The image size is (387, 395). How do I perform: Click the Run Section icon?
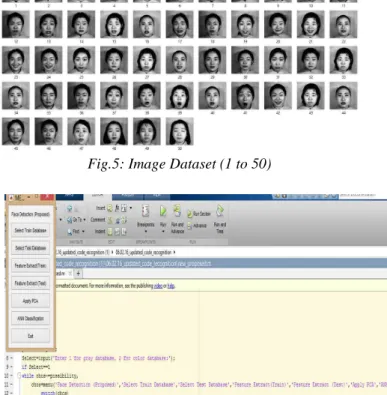[190, 214]
